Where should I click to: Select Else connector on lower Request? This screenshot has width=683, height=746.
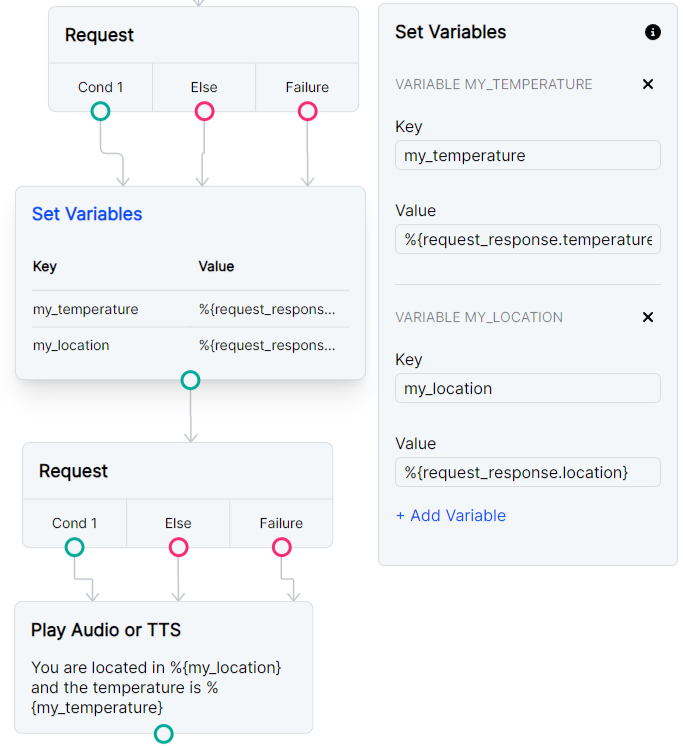(178, 547)
